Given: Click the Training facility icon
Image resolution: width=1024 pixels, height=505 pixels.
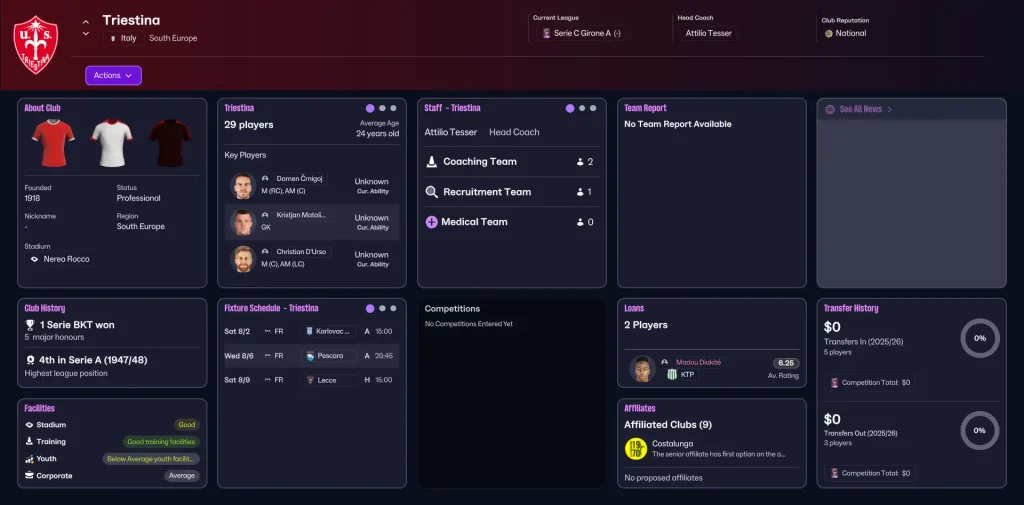Looking at the screenshot, I should tap(29, 442).
